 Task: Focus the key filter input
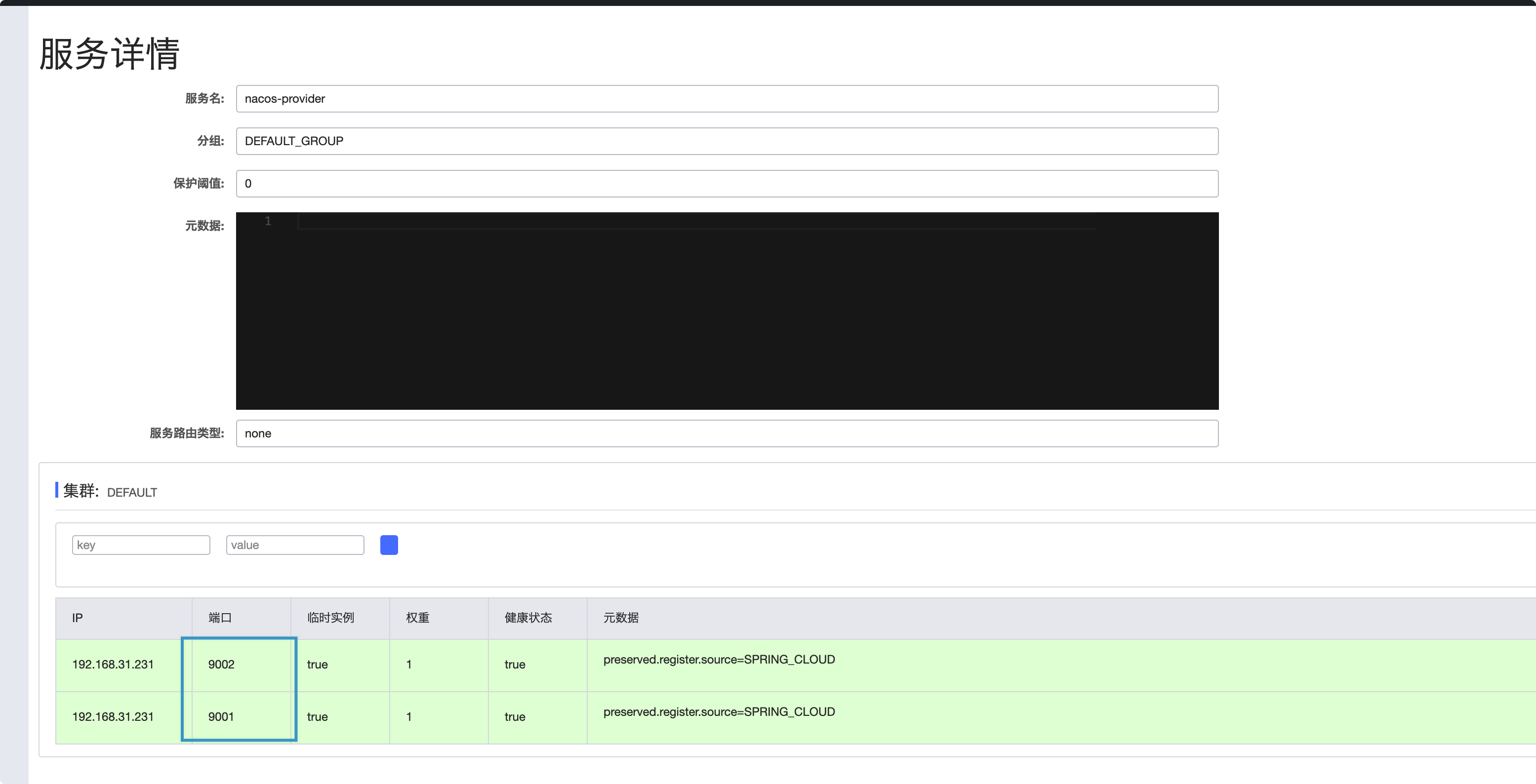point(141,545)
